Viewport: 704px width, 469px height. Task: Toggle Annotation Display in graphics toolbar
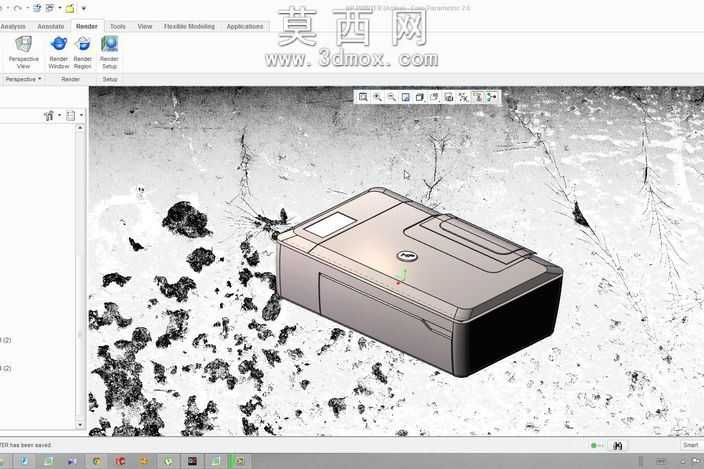[478, 97]
